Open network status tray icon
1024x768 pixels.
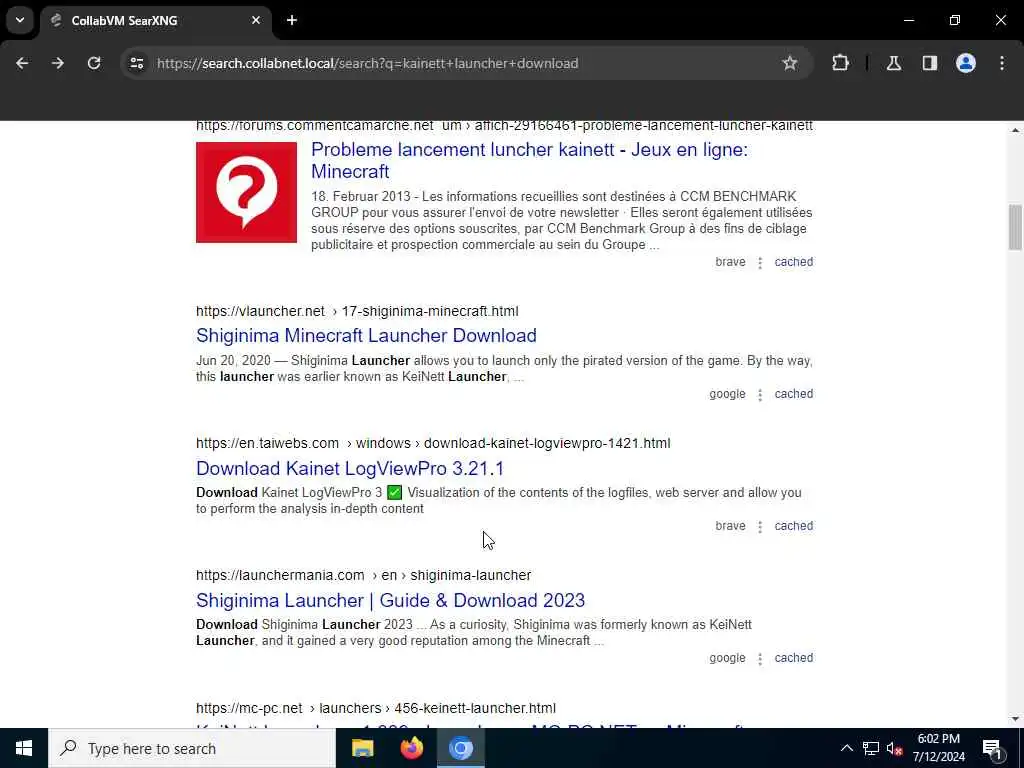pyautogui.click(x=871, y=748)
